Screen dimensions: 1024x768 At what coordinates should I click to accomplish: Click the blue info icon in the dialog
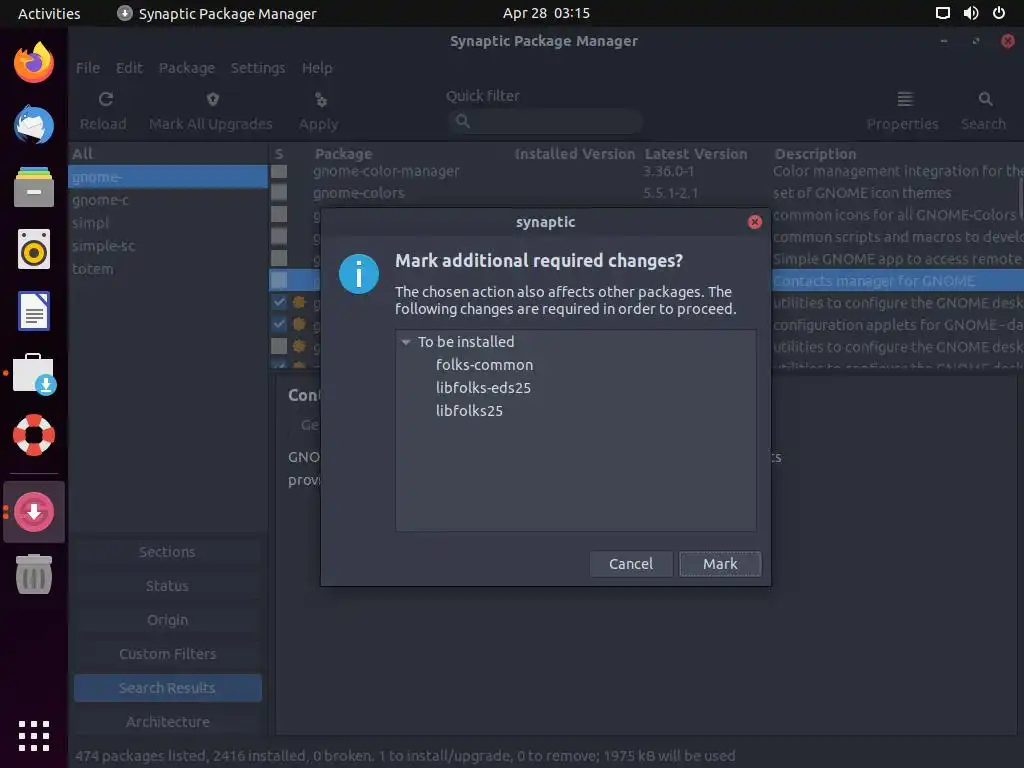point(359,274)
